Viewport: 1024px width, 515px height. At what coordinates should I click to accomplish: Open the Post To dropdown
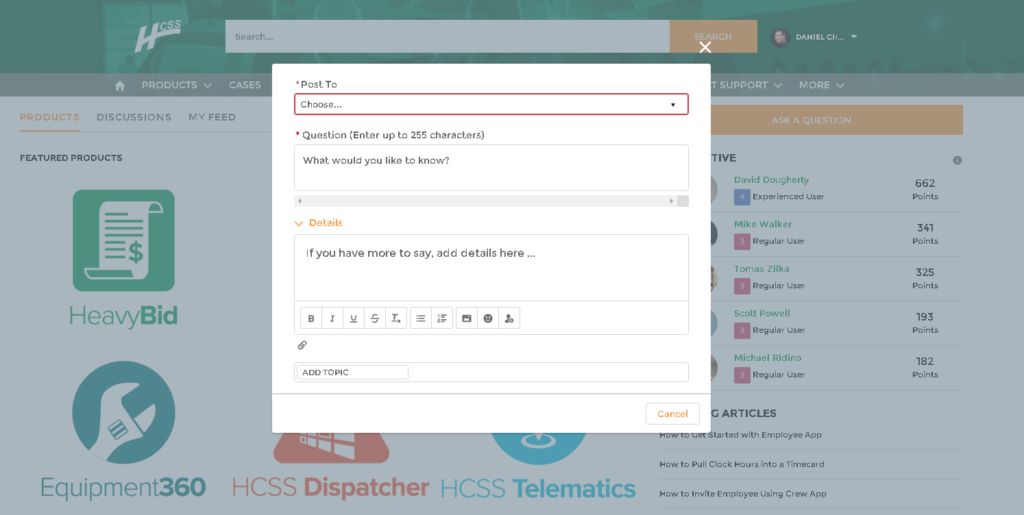[491, 104]
